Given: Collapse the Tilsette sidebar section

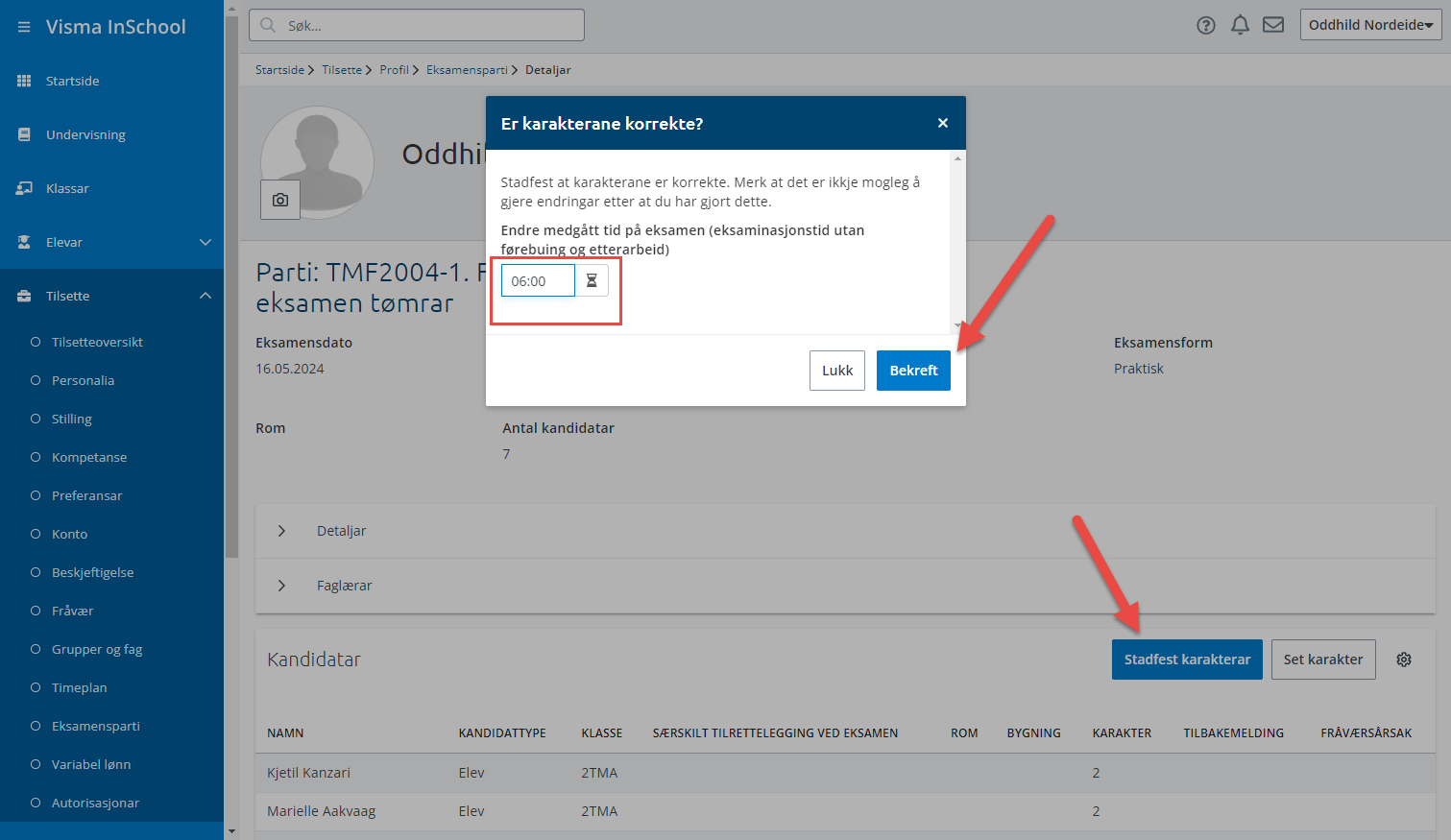Looking at the screenshot, I should pyautogui.click(x=206, y=296).
